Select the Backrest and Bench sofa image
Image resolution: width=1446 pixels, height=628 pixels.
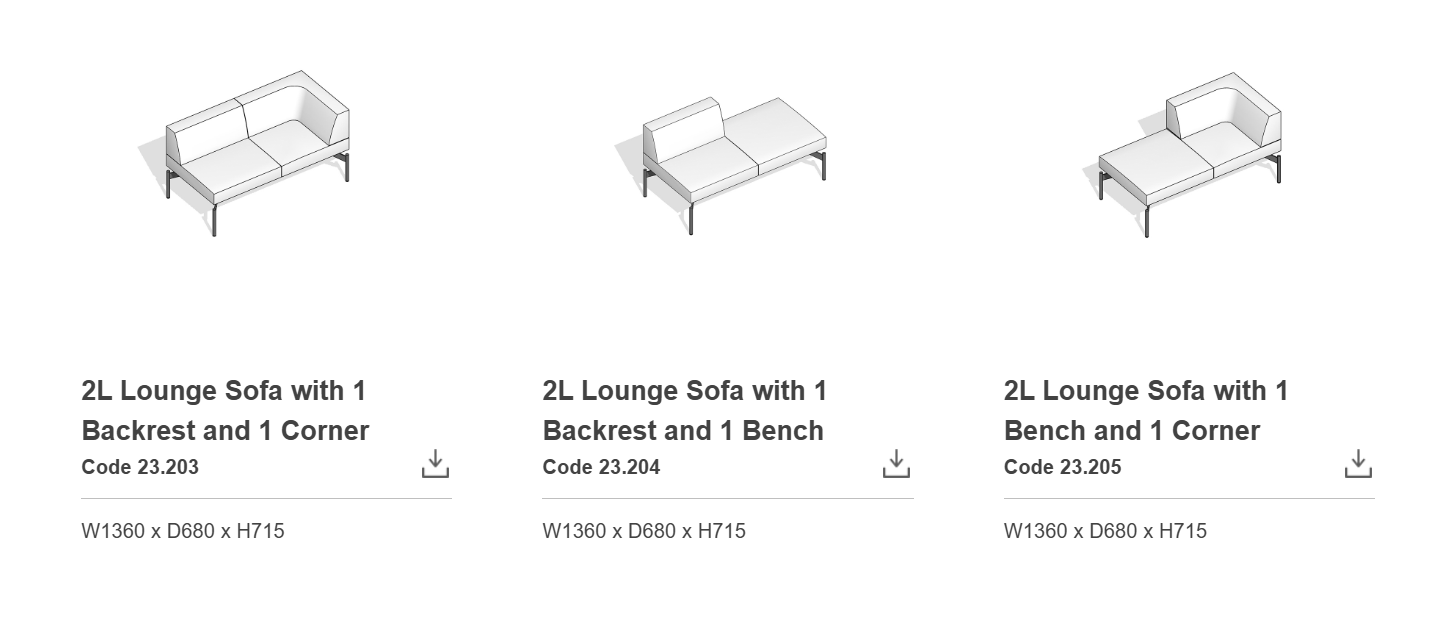[x=722, y=160]
